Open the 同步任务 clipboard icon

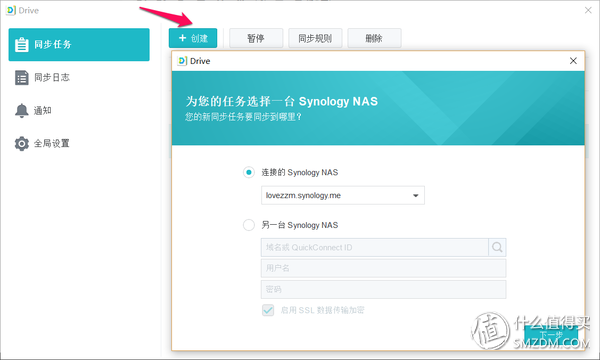[21, 44]
